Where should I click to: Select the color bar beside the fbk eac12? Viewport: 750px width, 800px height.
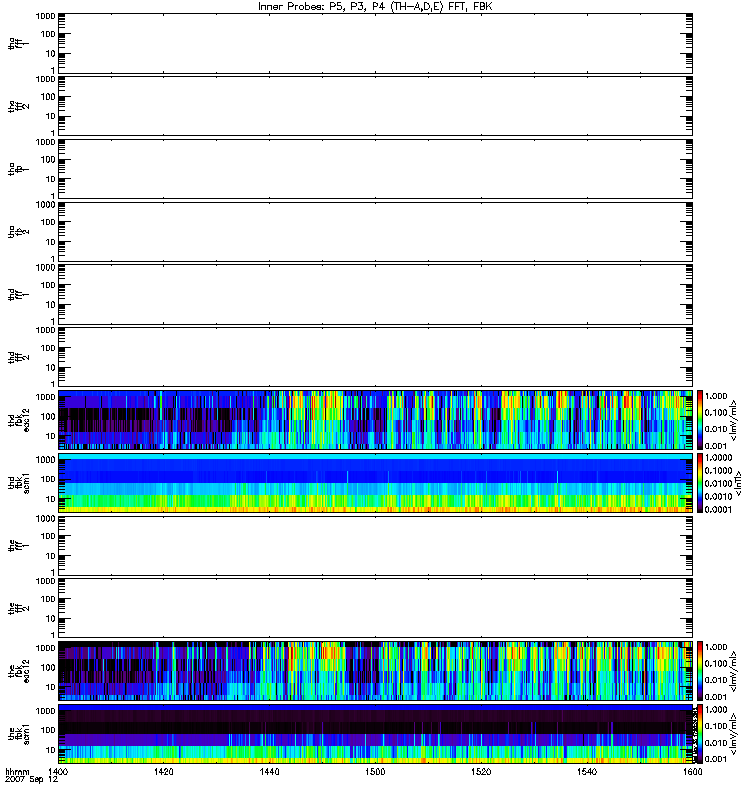click(x=700, y=671)
